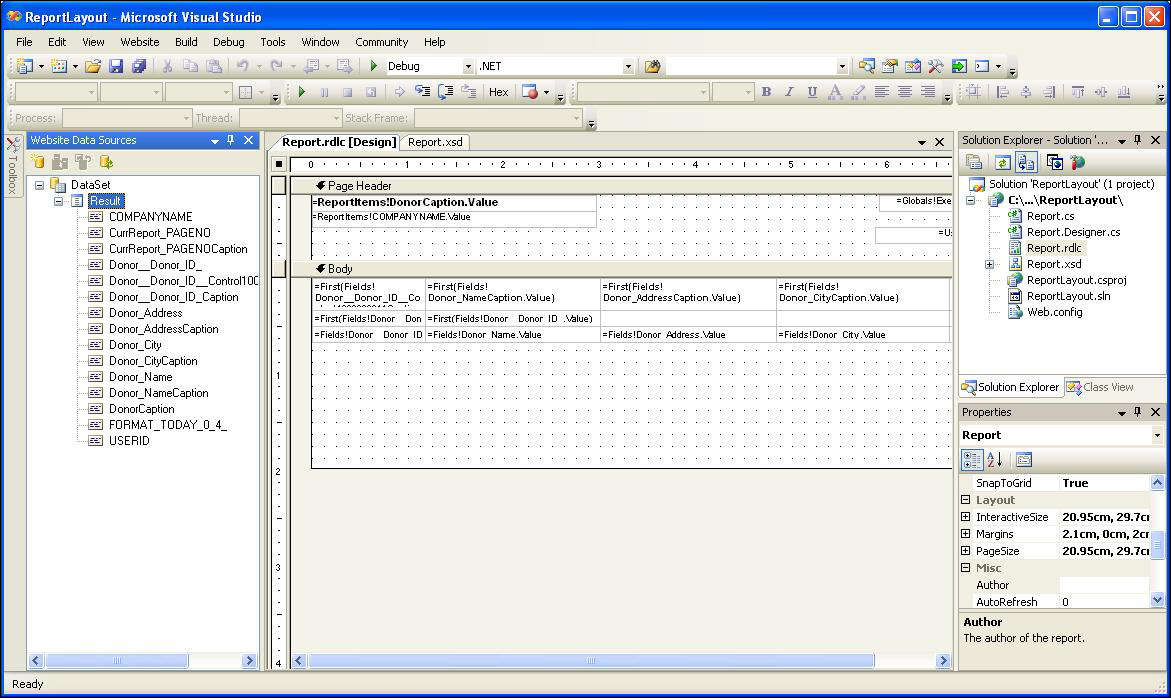The image size is (1171, 698).
Task: Click the ReportItems!DonorCaption.Value textbox
Action: (x=454, y=202)
